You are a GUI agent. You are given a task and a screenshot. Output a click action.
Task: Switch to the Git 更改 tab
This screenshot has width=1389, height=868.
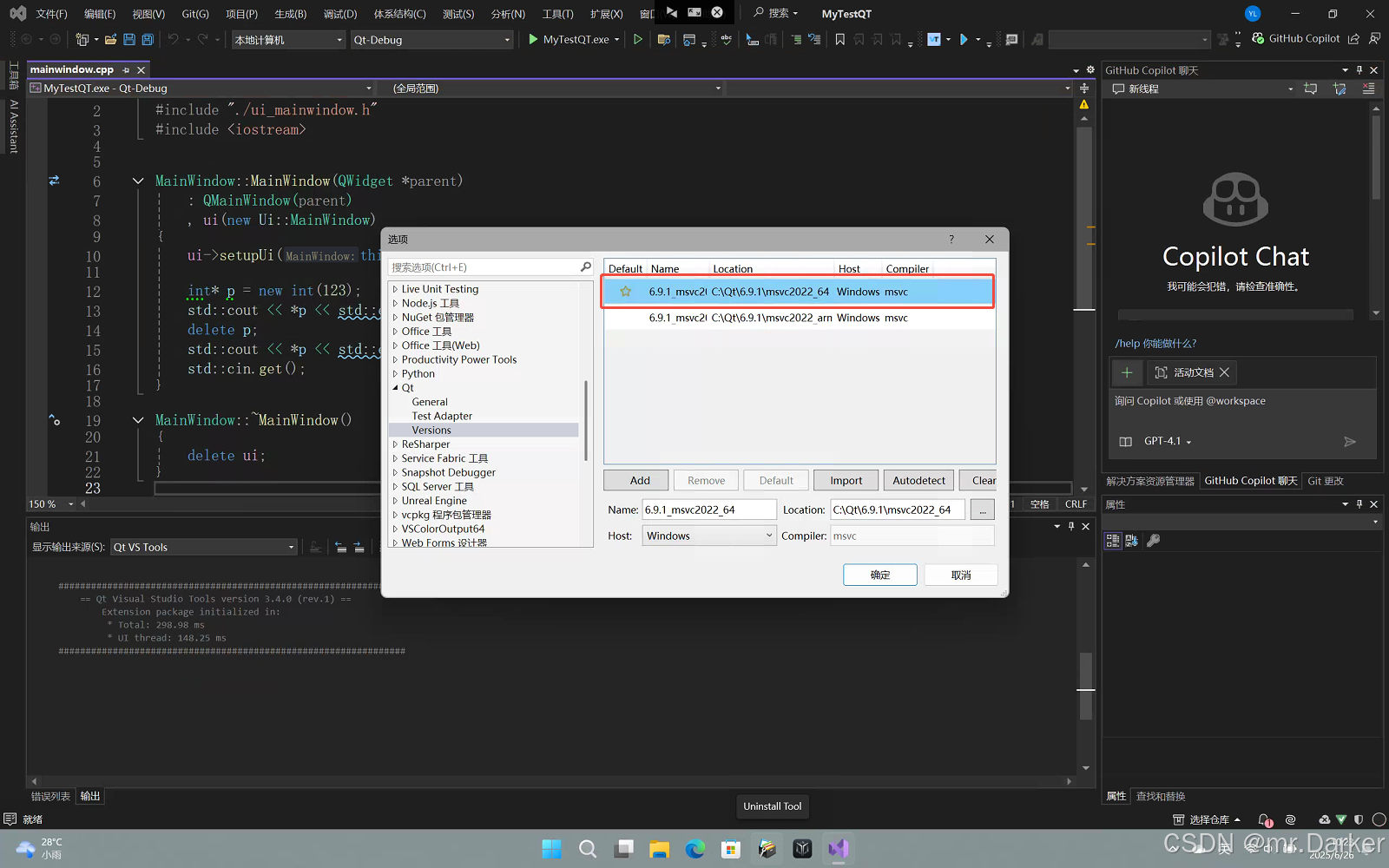click(x=1325, y=481)
